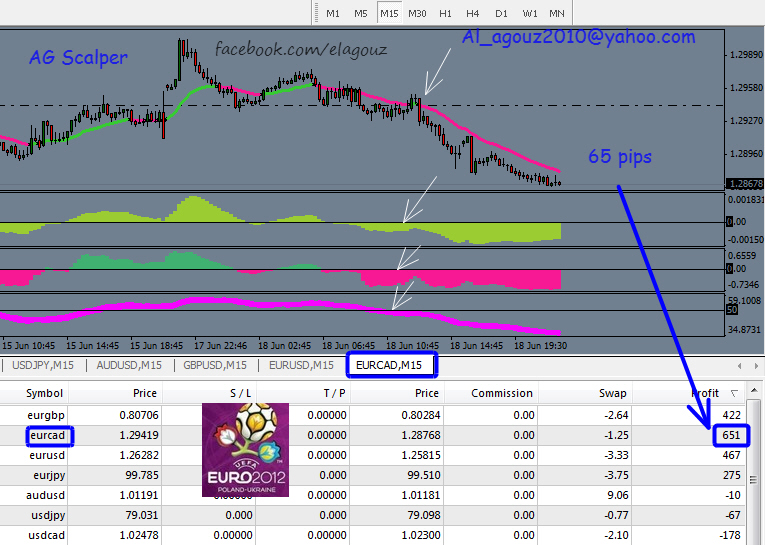Click usdcad open price 1.02478
This screenshot has height=545, width=765.
click(139, 535)
